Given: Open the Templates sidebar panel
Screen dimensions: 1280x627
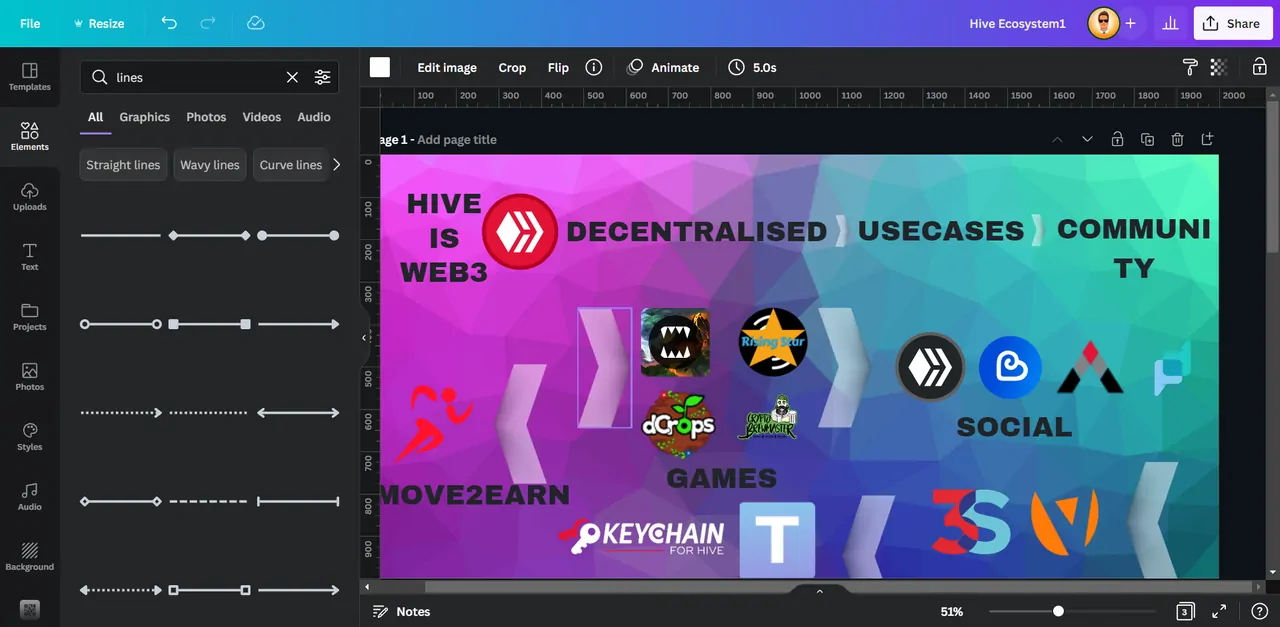Looking at the screenshot, I should 29,77.
